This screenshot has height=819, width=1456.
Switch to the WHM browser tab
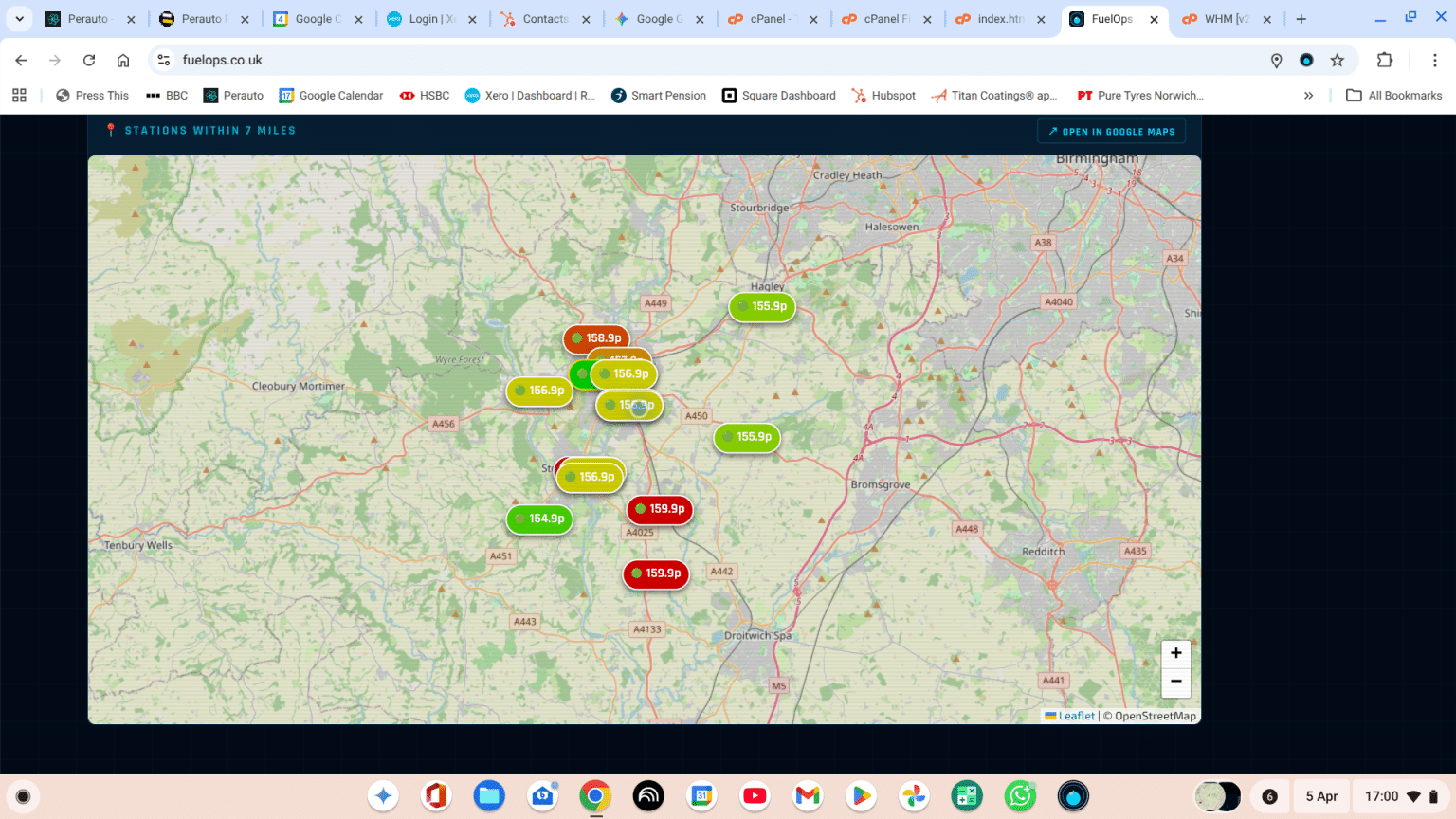pos(1223,18)
